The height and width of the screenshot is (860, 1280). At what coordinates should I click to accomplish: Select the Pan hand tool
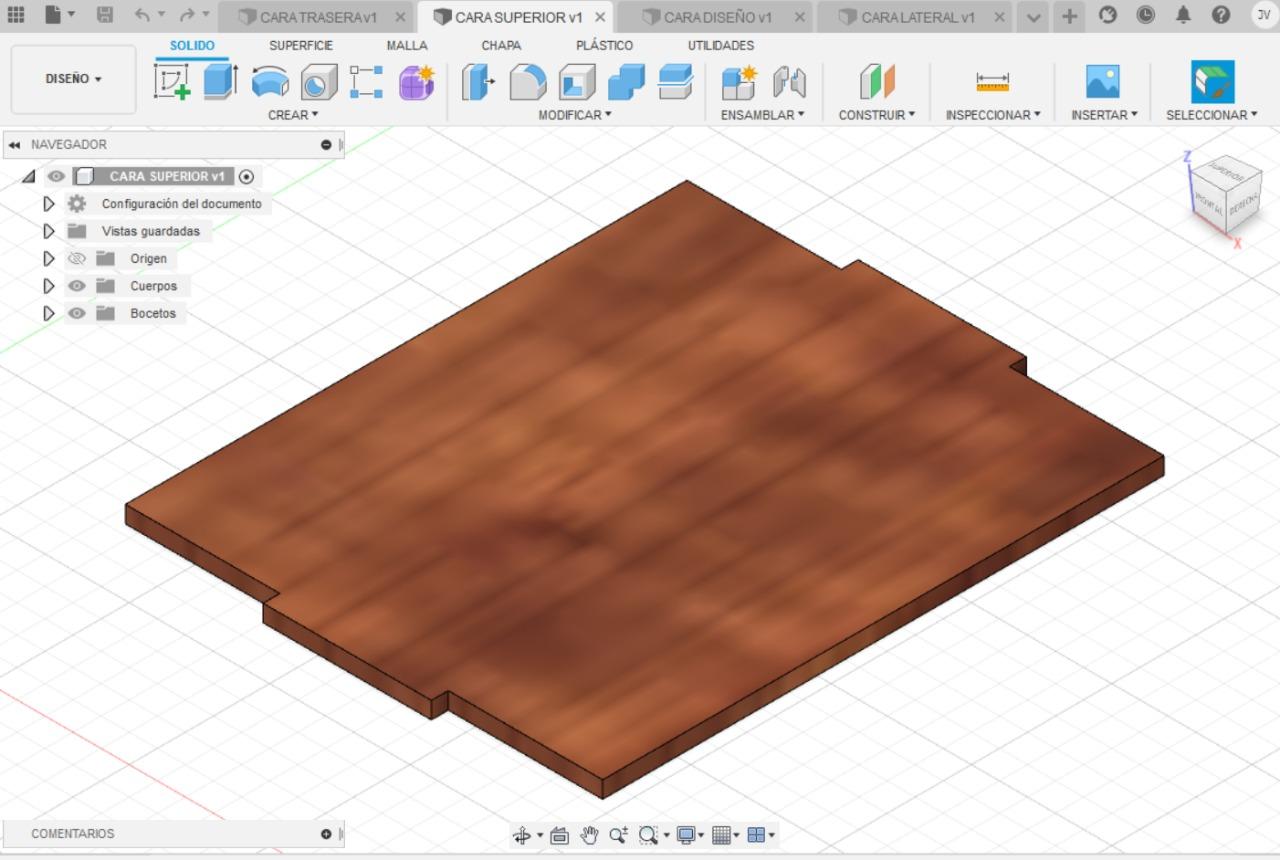point(589,835)
